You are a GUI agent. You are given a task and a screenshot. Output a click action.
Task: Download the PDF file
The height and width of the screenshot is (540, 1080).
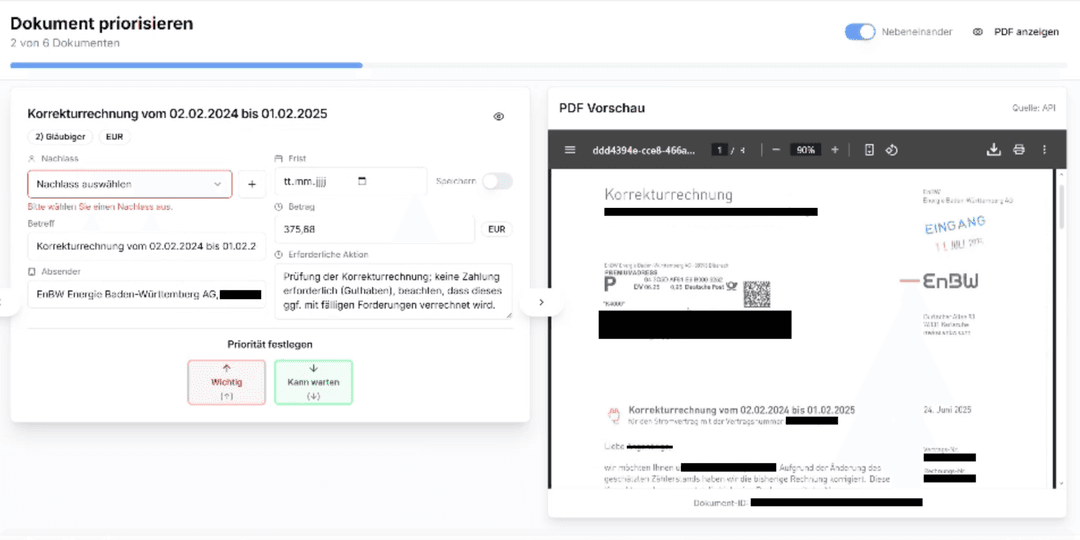tap(994, 150)
